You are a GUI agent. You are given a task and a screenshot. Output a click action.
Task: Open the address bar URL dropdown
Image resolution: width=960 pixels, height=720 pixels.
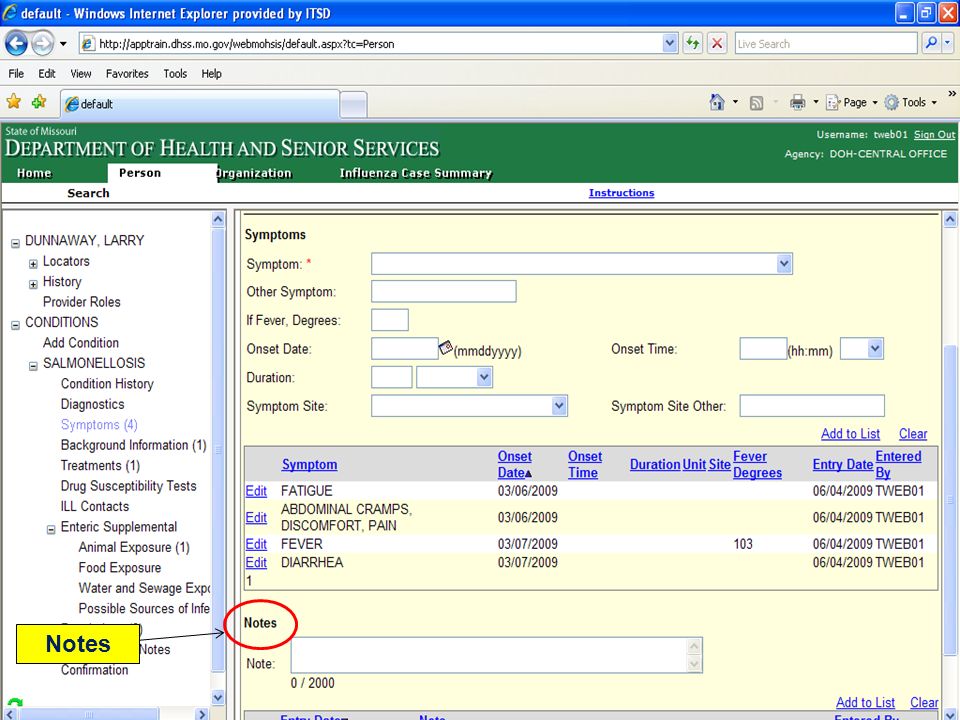click(x=670, y=43)
